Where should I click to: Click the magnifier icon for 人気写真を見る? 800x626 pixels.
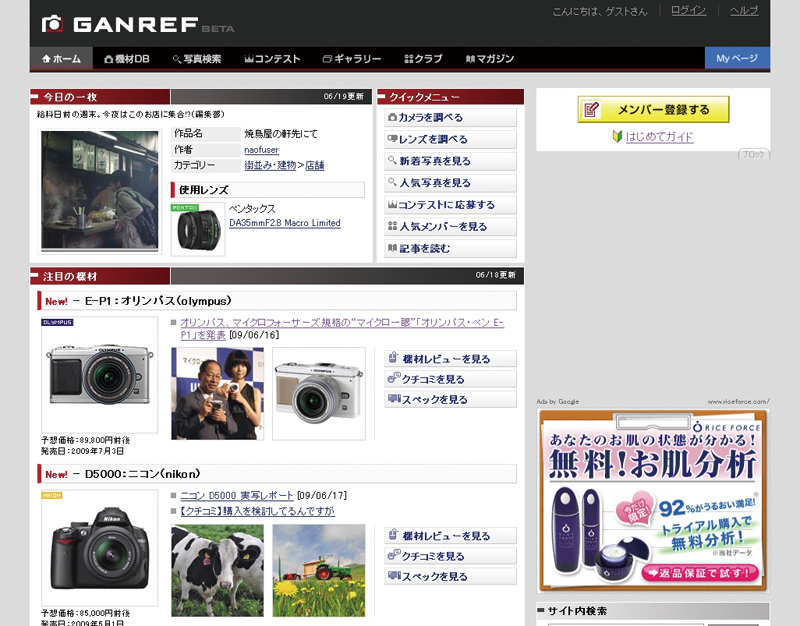[390, 182]
